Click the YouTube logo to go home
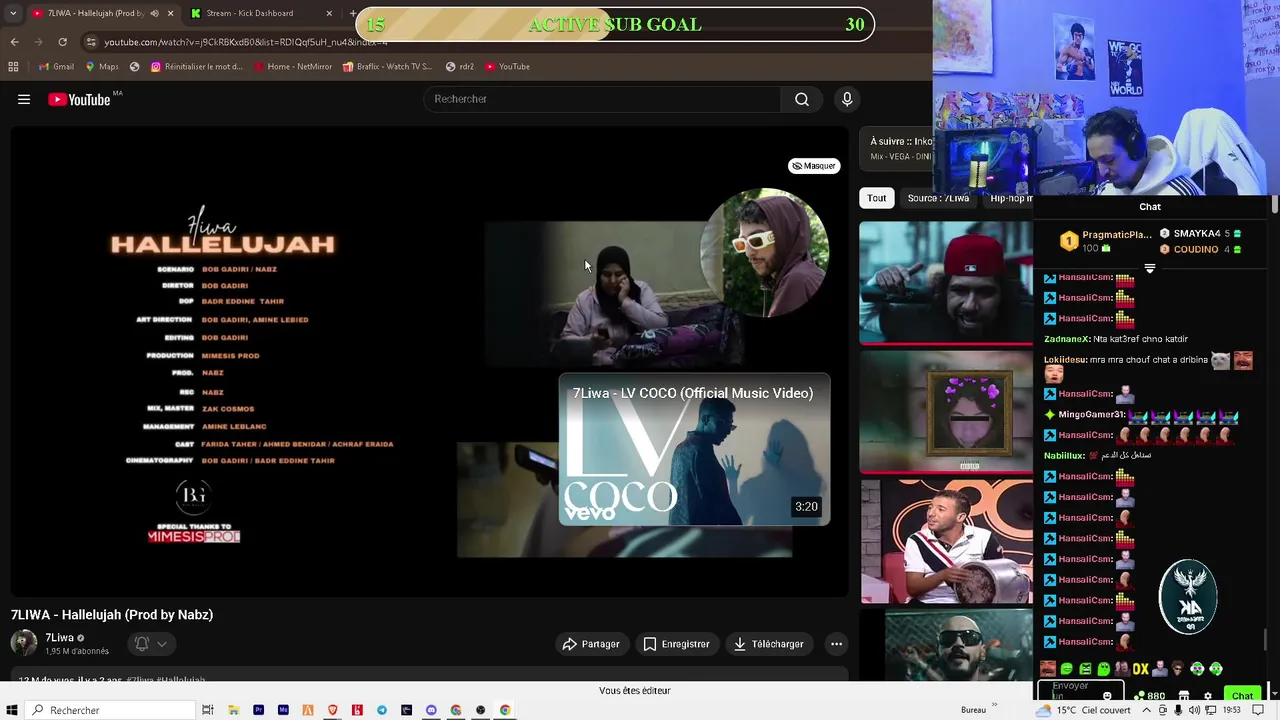 click(80, 99)
